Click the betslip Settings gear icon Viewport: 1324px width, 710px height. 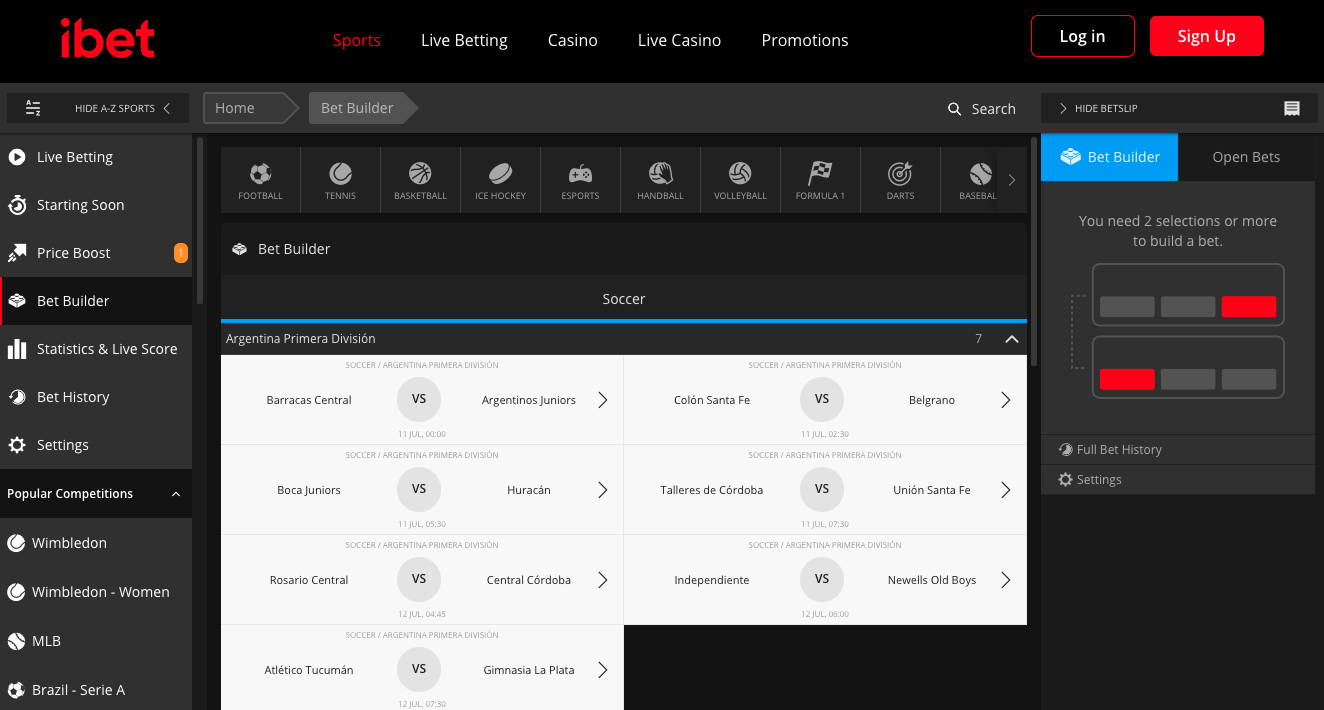[1066, 480]
